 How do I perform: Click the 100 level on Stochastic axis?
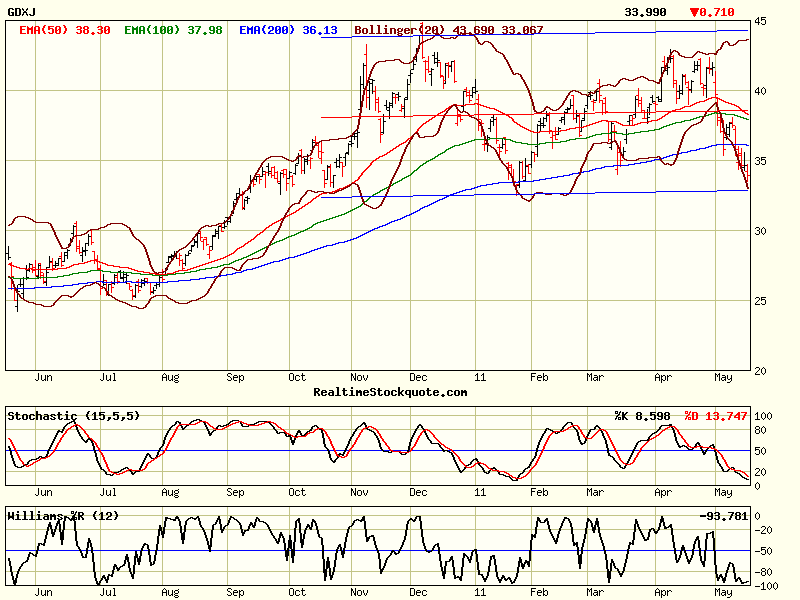765,415
